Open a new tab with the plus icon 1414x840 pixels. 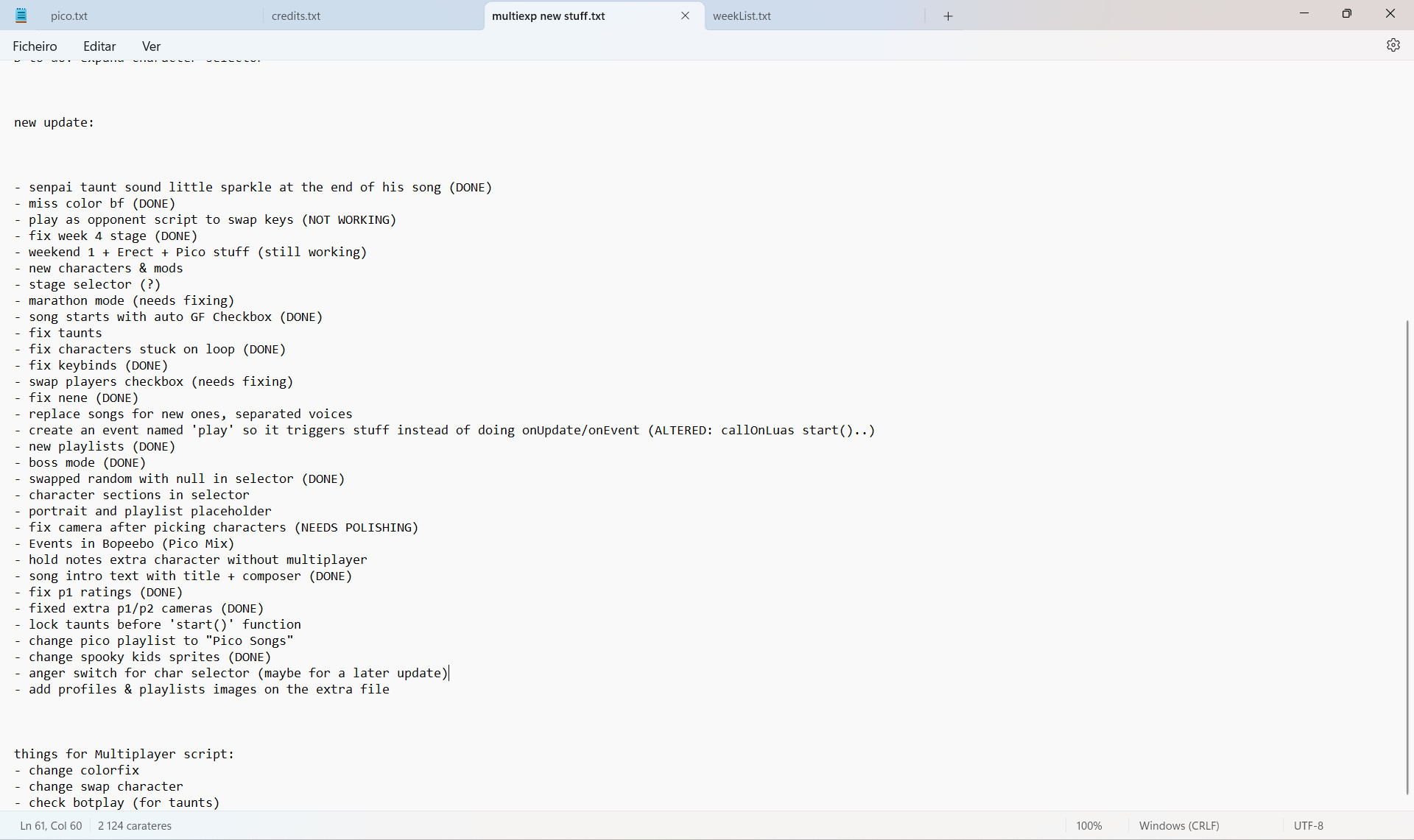point(947,15)
